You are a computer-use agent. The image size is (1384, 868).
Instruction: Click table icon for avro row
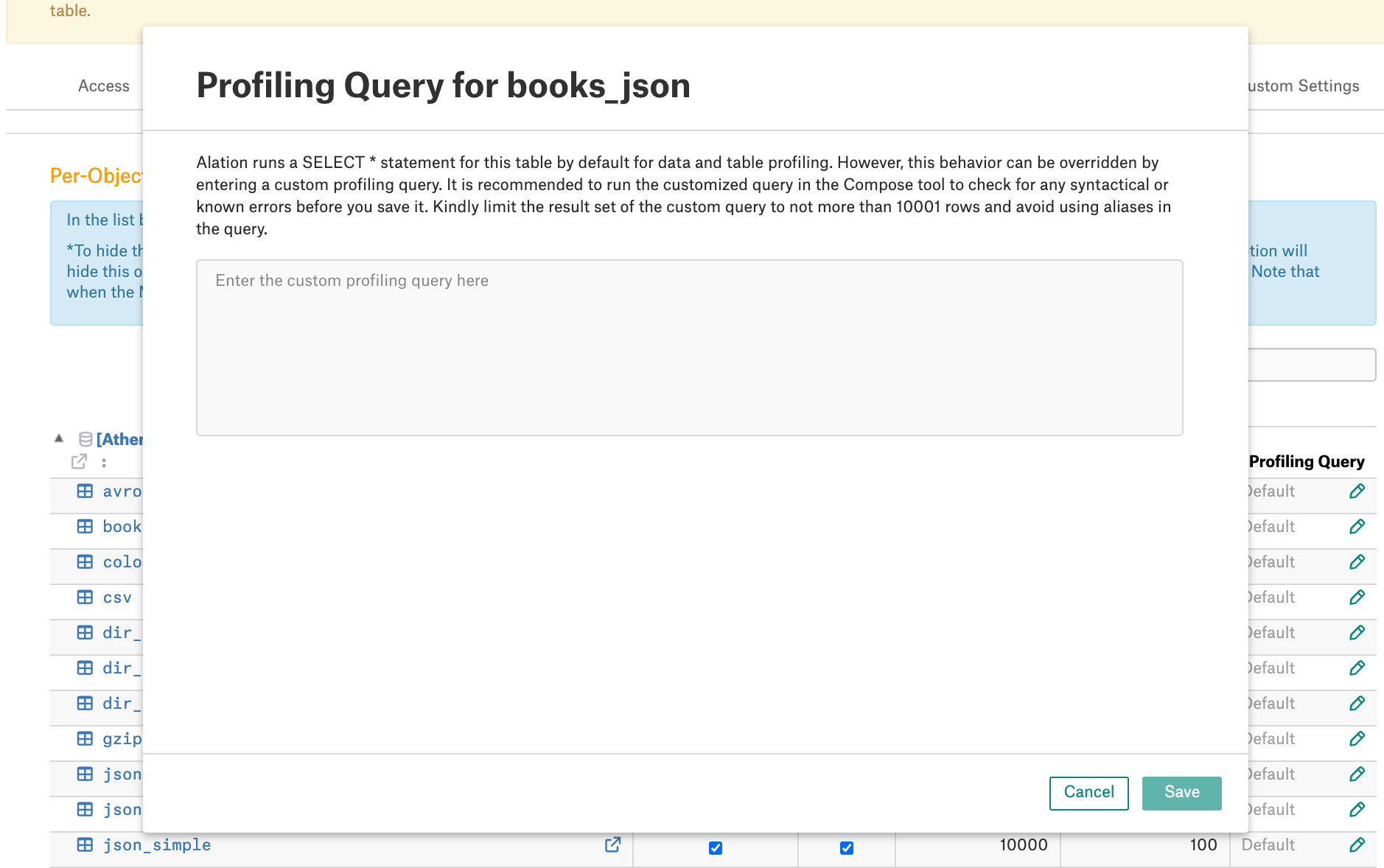coord(85,491)
